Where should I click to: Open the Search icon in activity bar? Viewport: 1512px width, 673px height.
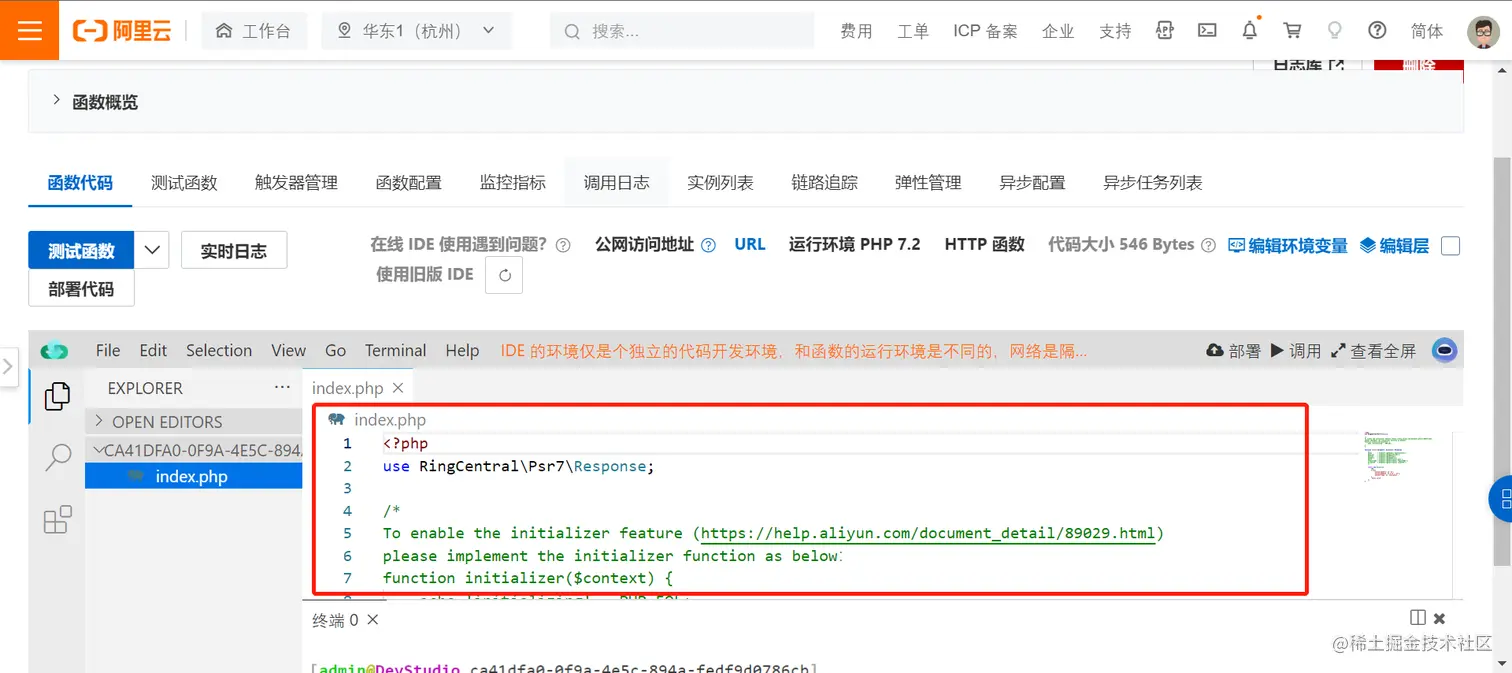(x=58, y=458)
